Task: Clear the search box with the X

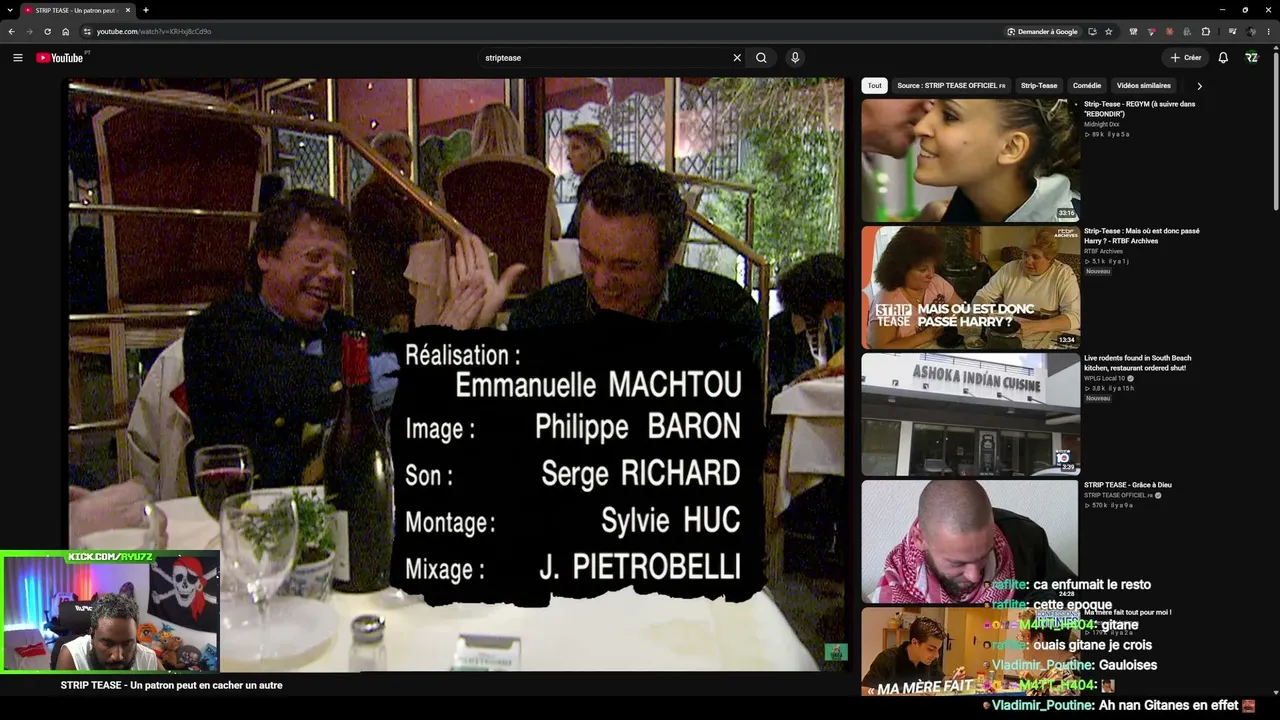Action: (x=737, y=58)
